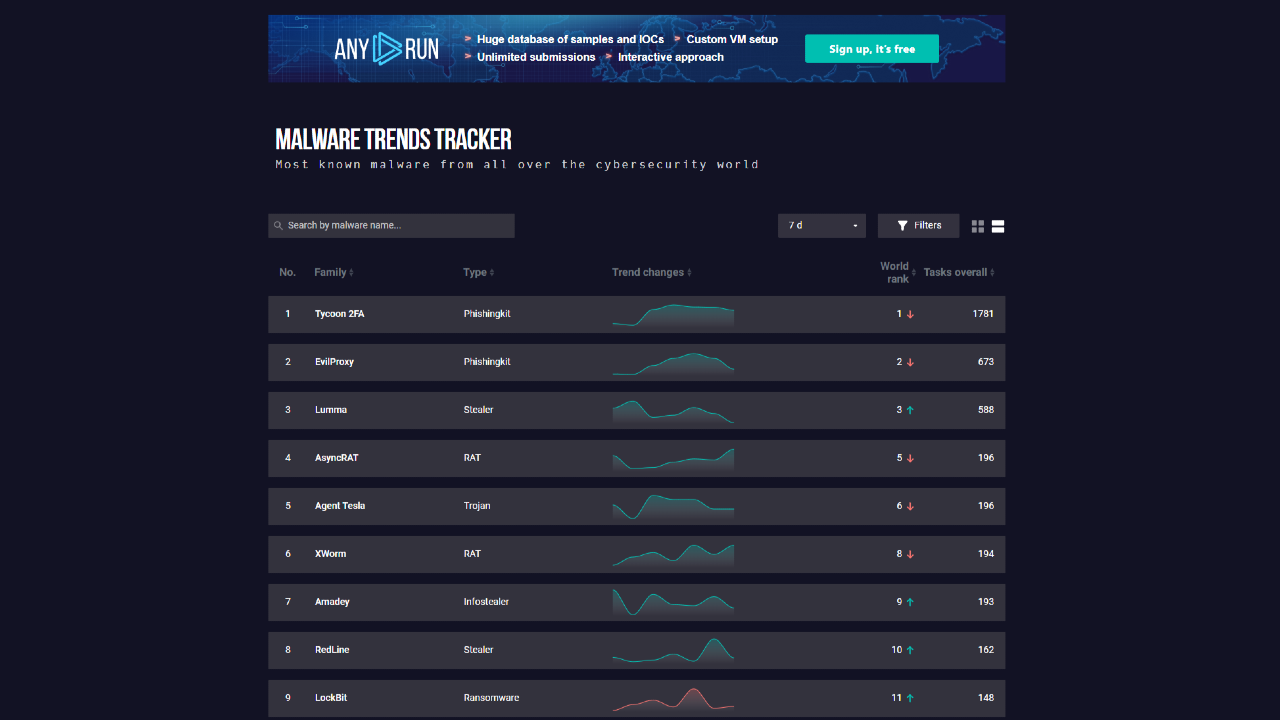Sort by Trend changes column header
This screenshot has width=1280, height=720.
pyautogui.click(x=652, y=272)
